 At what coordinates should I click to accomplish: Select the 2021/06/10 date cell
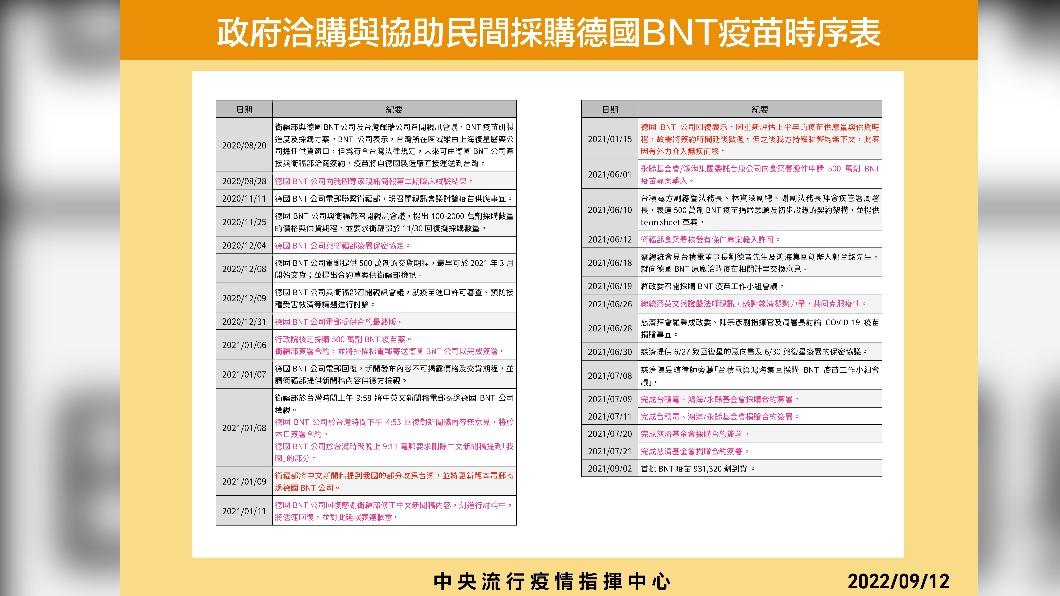tap(609, 209)
